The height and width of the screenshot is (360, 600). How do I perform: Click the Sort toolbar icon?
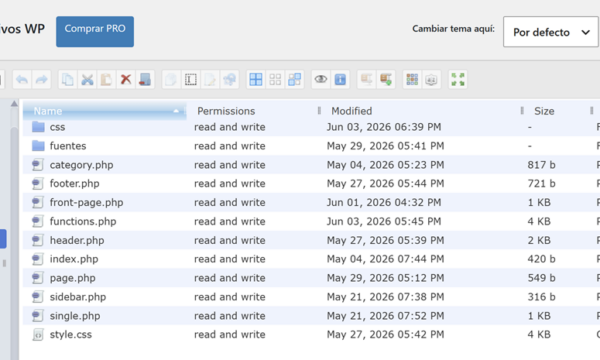(x=431, y=80)
